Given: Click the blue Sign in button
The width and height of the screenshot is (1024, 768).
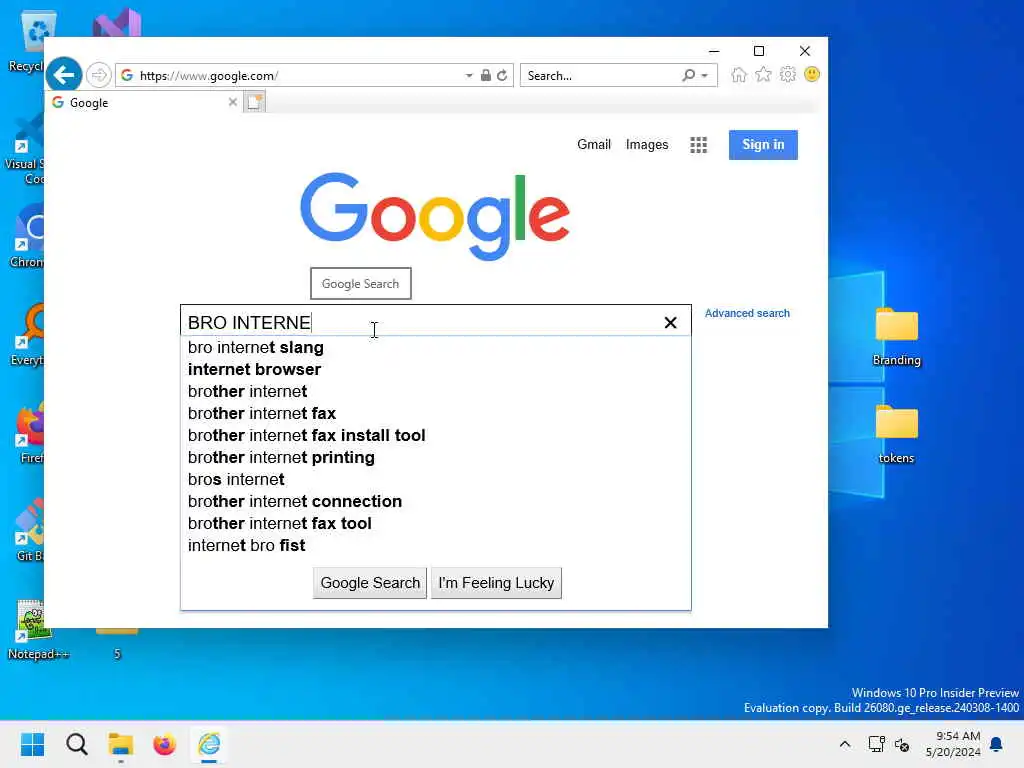Looking at the screenshot, I should click(763, 144).
